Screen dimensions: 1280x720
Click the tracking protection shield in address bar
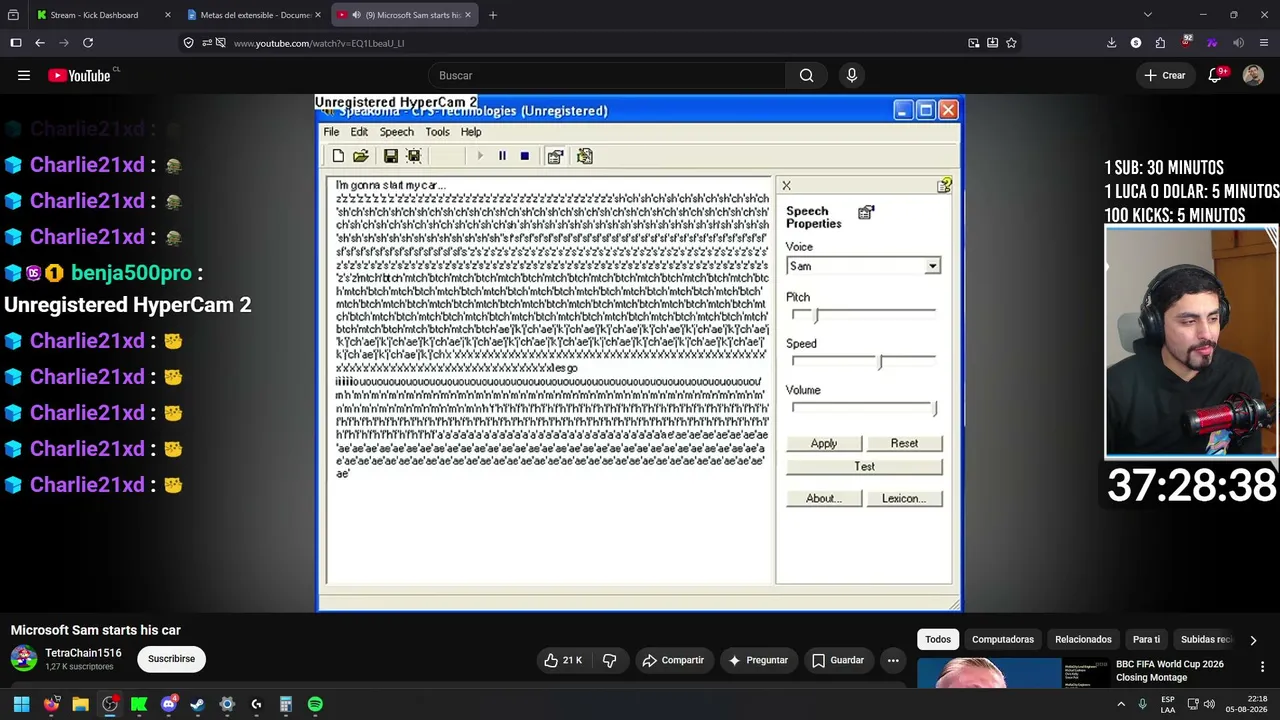coord(188,43)
